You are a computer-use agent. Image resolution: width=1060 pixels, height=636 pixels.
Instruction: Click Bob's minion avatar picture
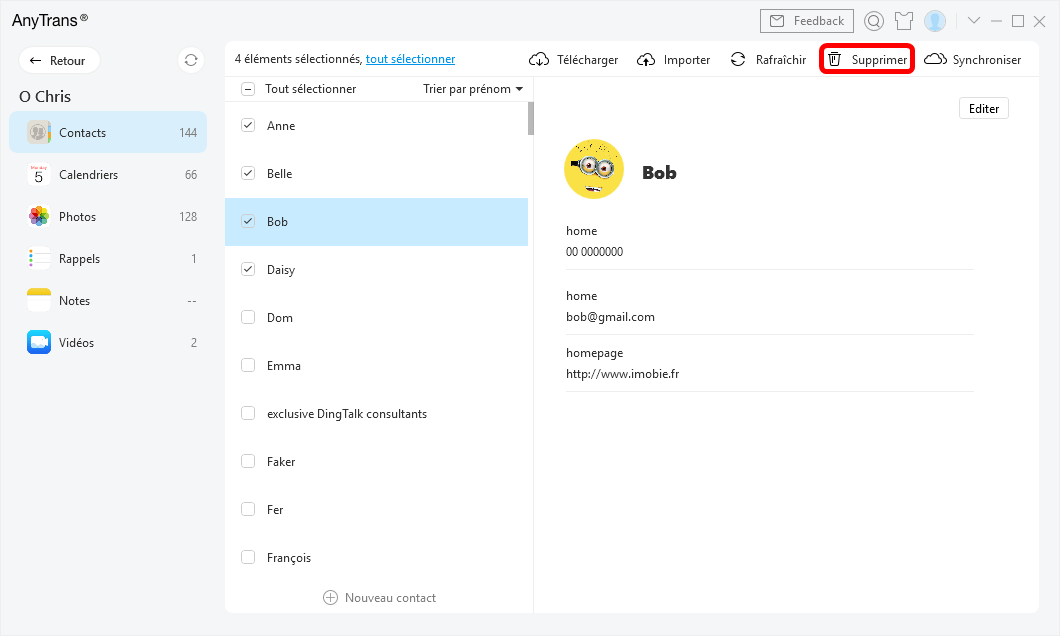click(594, 169)
